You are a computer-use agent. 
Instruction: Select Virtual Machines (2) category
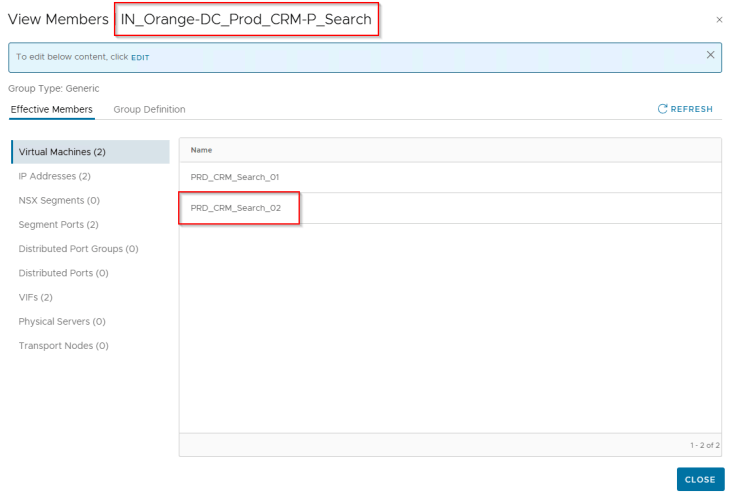[62, 152]
